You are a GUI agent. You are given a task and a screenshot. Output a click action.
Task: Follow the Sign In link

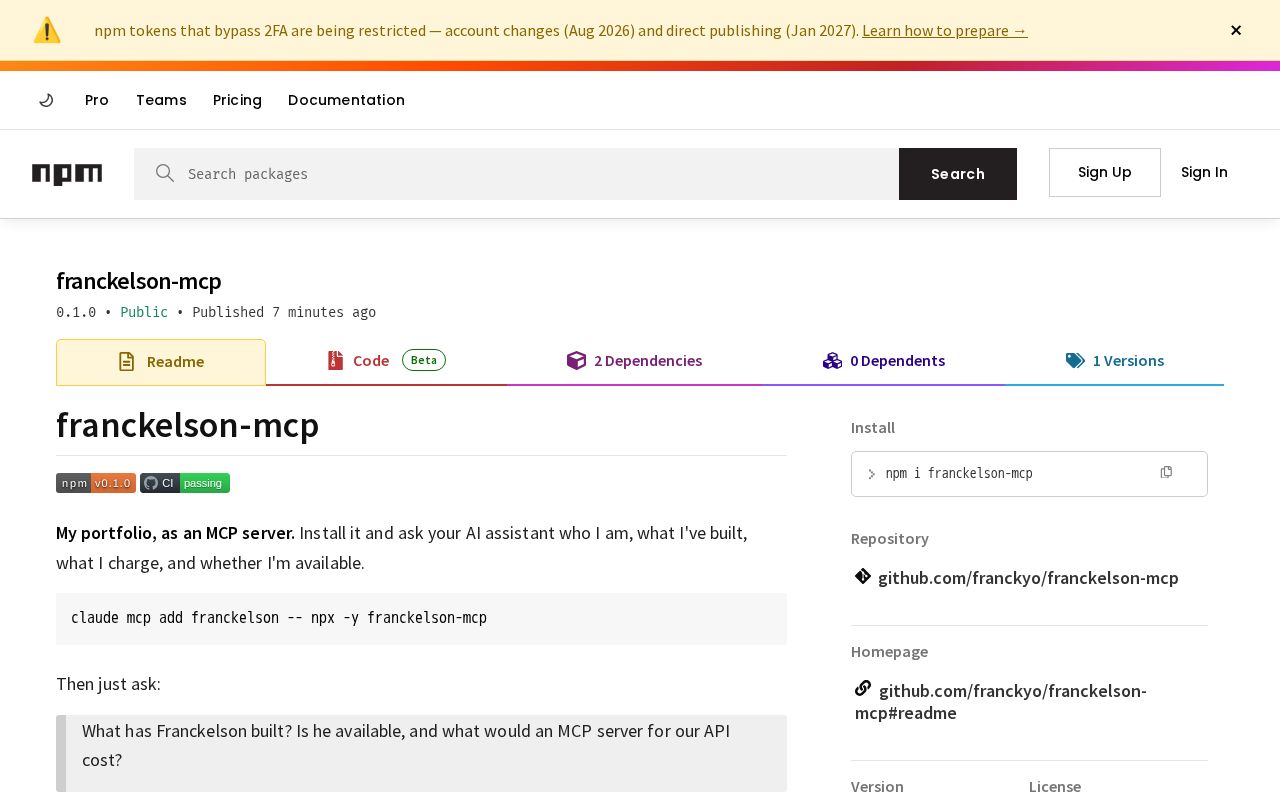(x=1204, y=172)
